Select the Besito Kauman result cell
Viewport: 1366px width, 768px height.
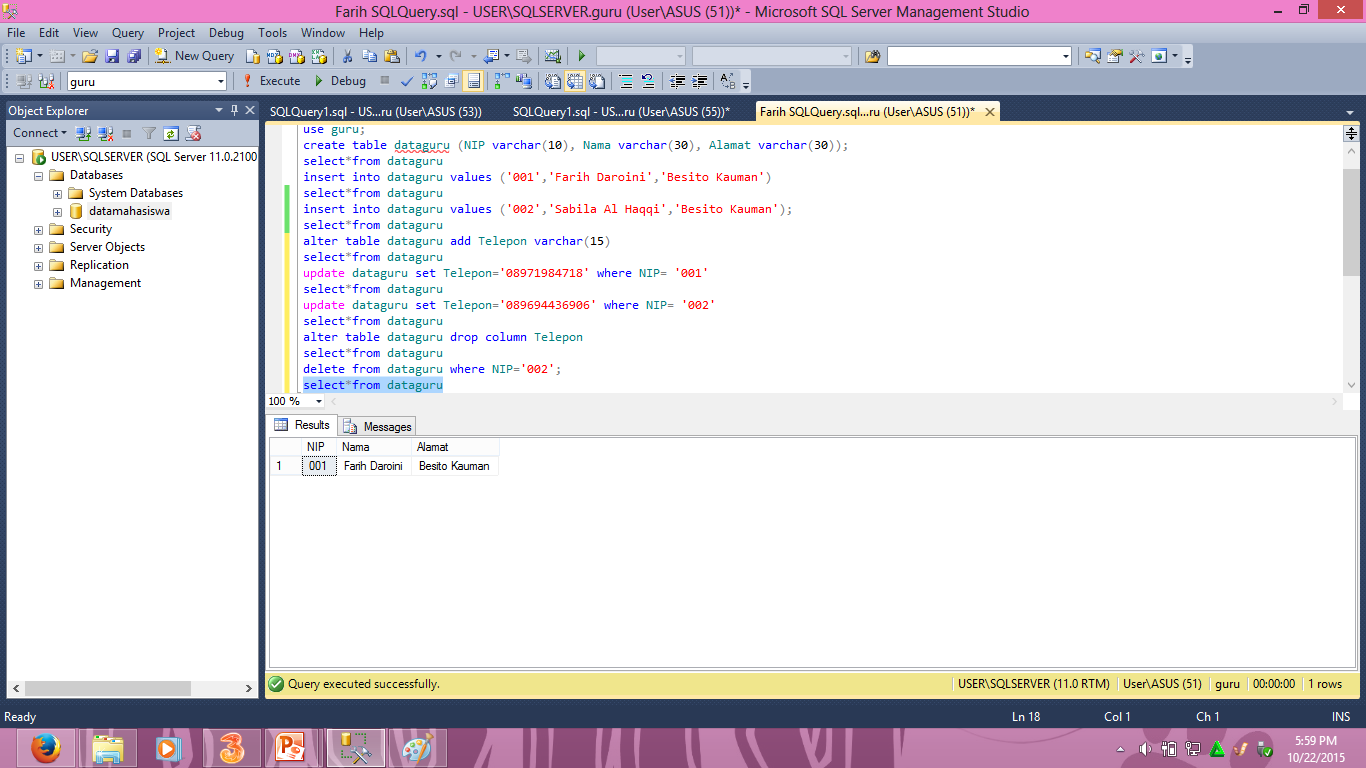tap(454, 466)
